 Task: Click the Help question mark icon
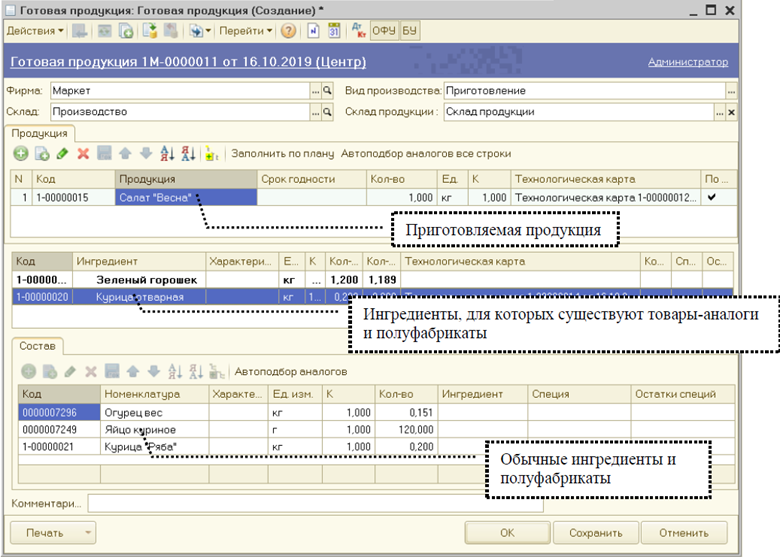tap(288, 31)
